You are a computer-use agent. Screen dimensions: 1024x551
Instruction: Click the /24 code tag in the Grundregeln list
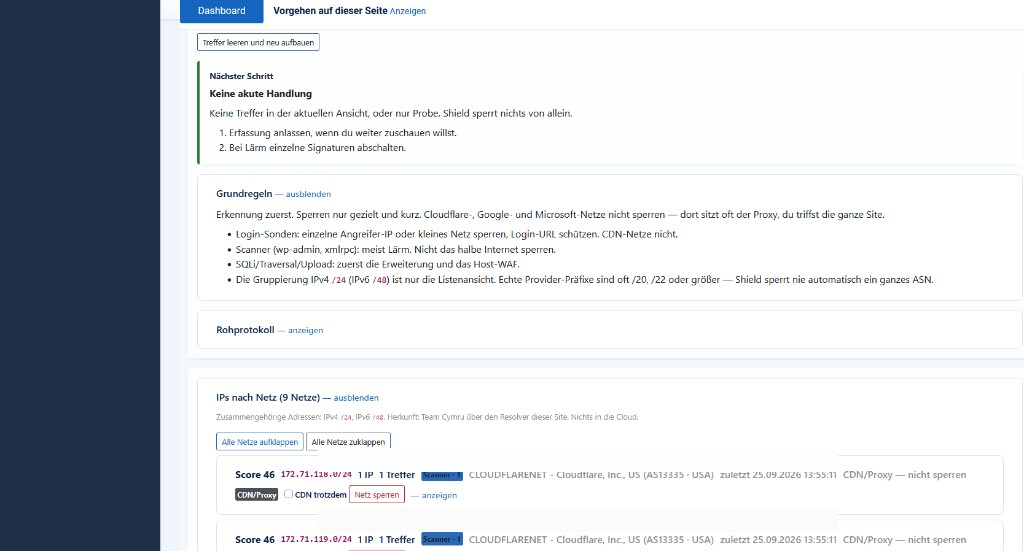click(x=339, y=280)
